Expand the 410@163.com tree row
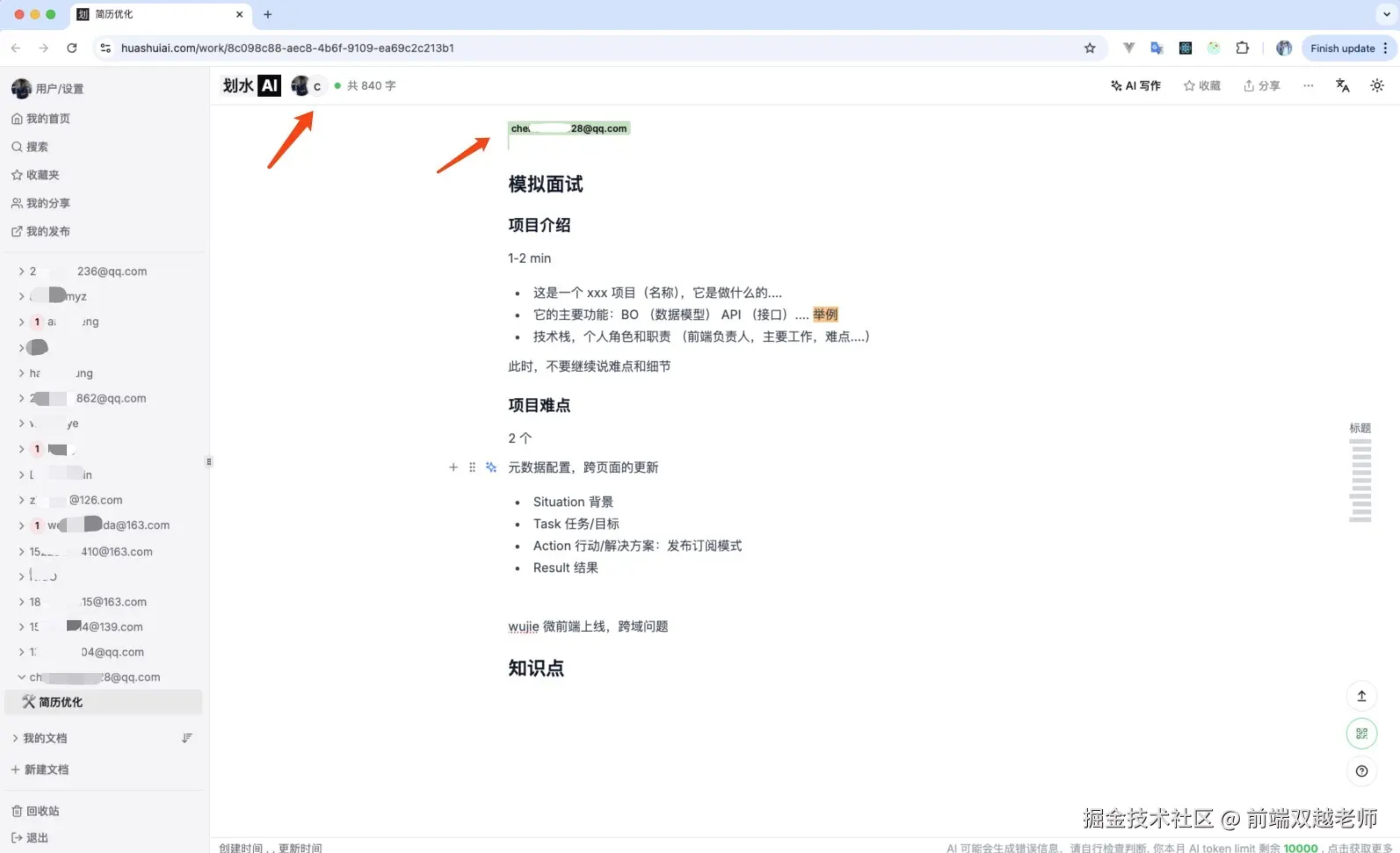 [21, 552]
